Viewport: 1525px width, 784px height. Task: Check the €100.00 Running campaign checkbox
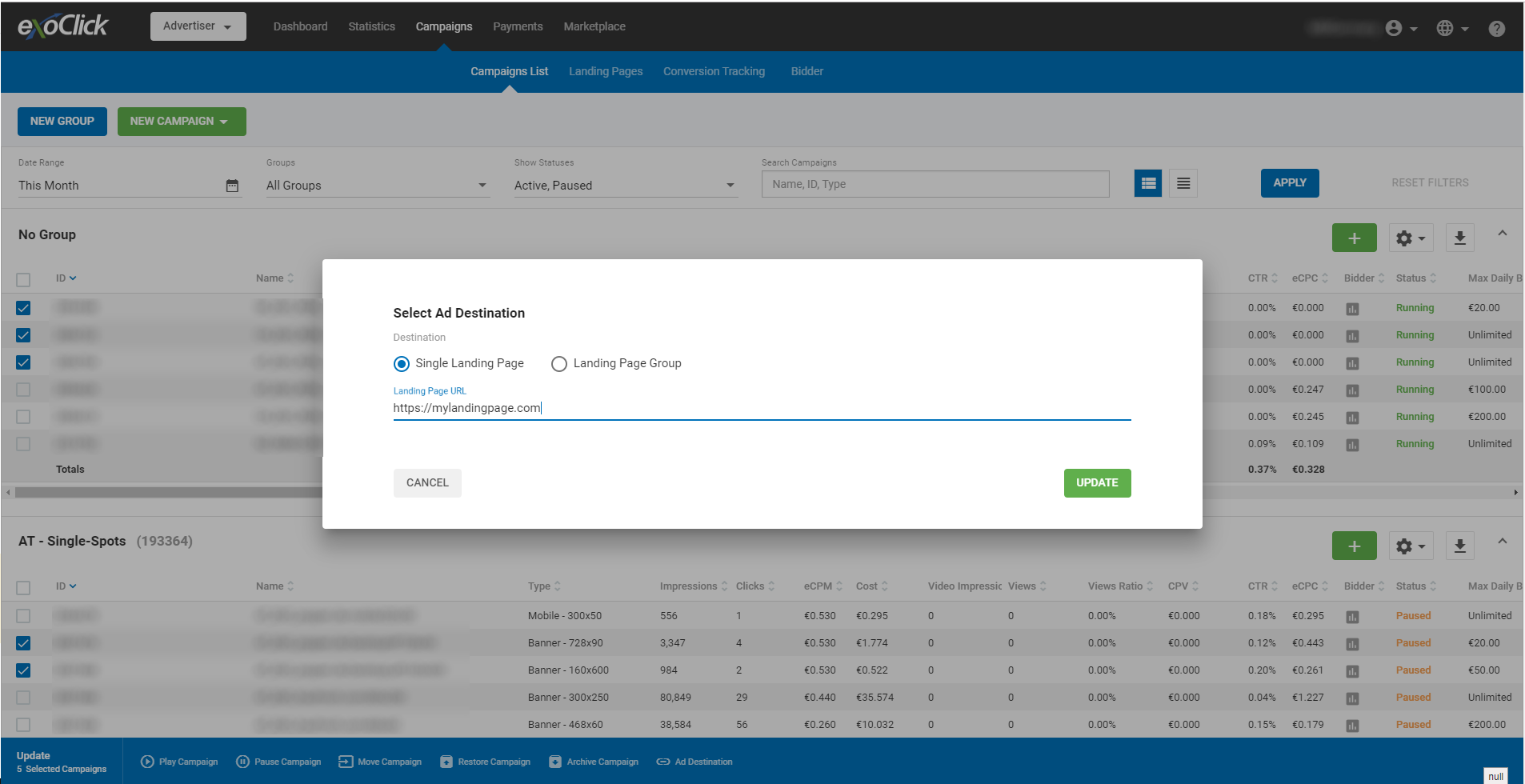tap(23, 390)
